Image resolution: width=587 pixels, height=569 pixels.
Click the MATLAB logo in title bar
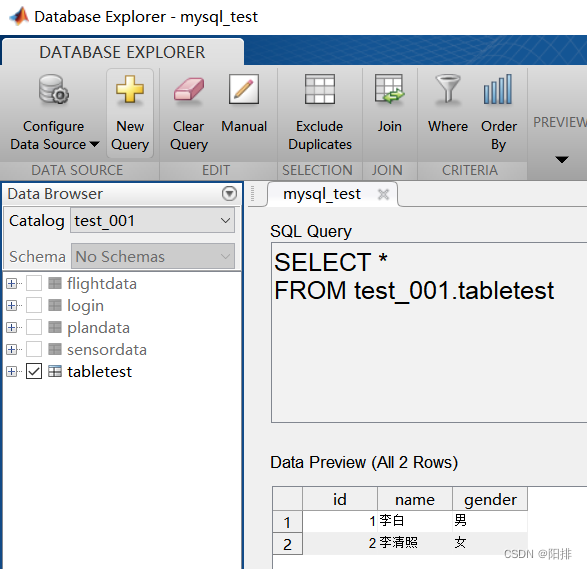[19, 16]
